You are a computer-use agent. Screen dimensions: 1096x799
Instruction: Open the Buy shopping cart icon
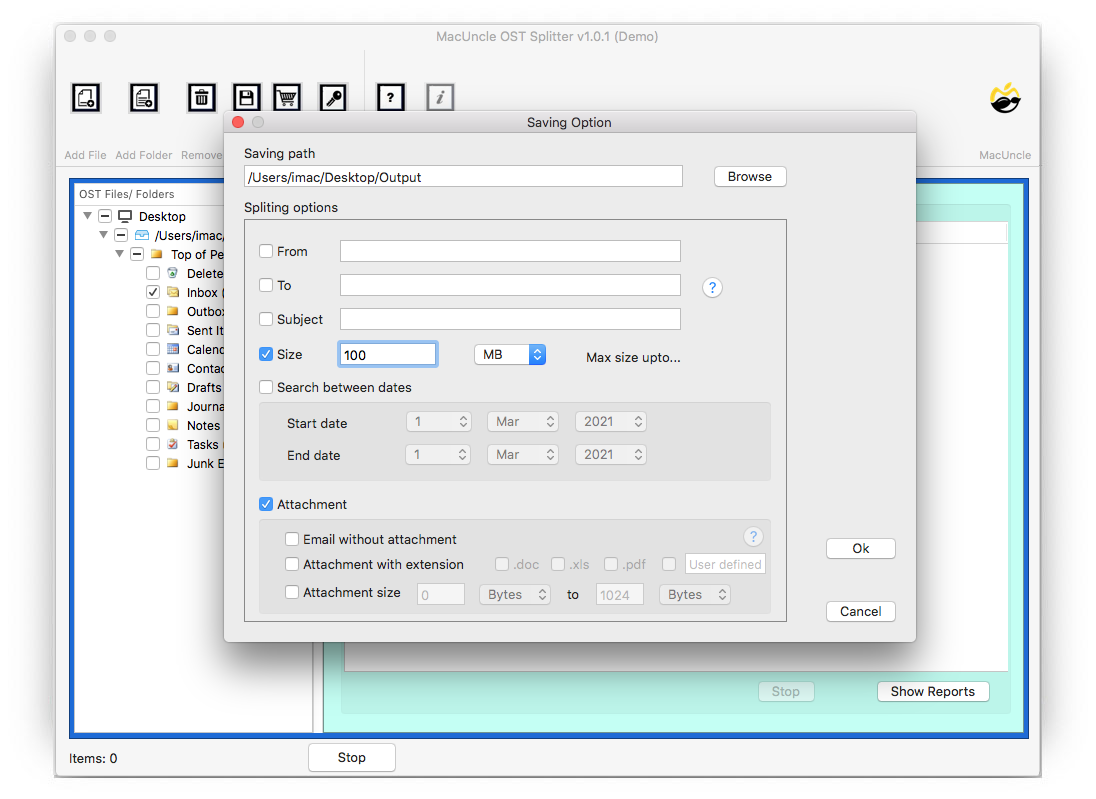click(288, 97)
